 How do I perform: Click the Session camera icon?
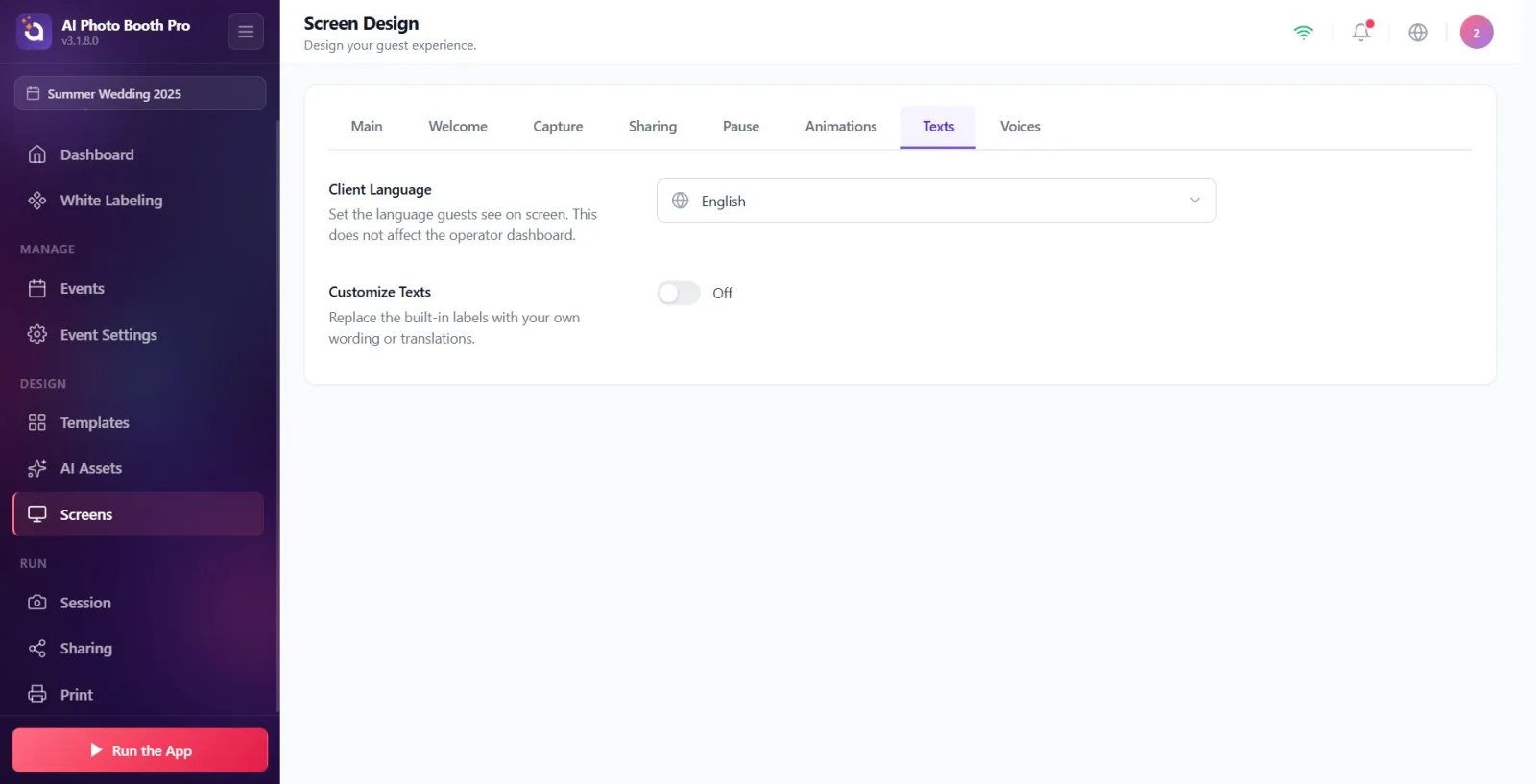(37, 603)
